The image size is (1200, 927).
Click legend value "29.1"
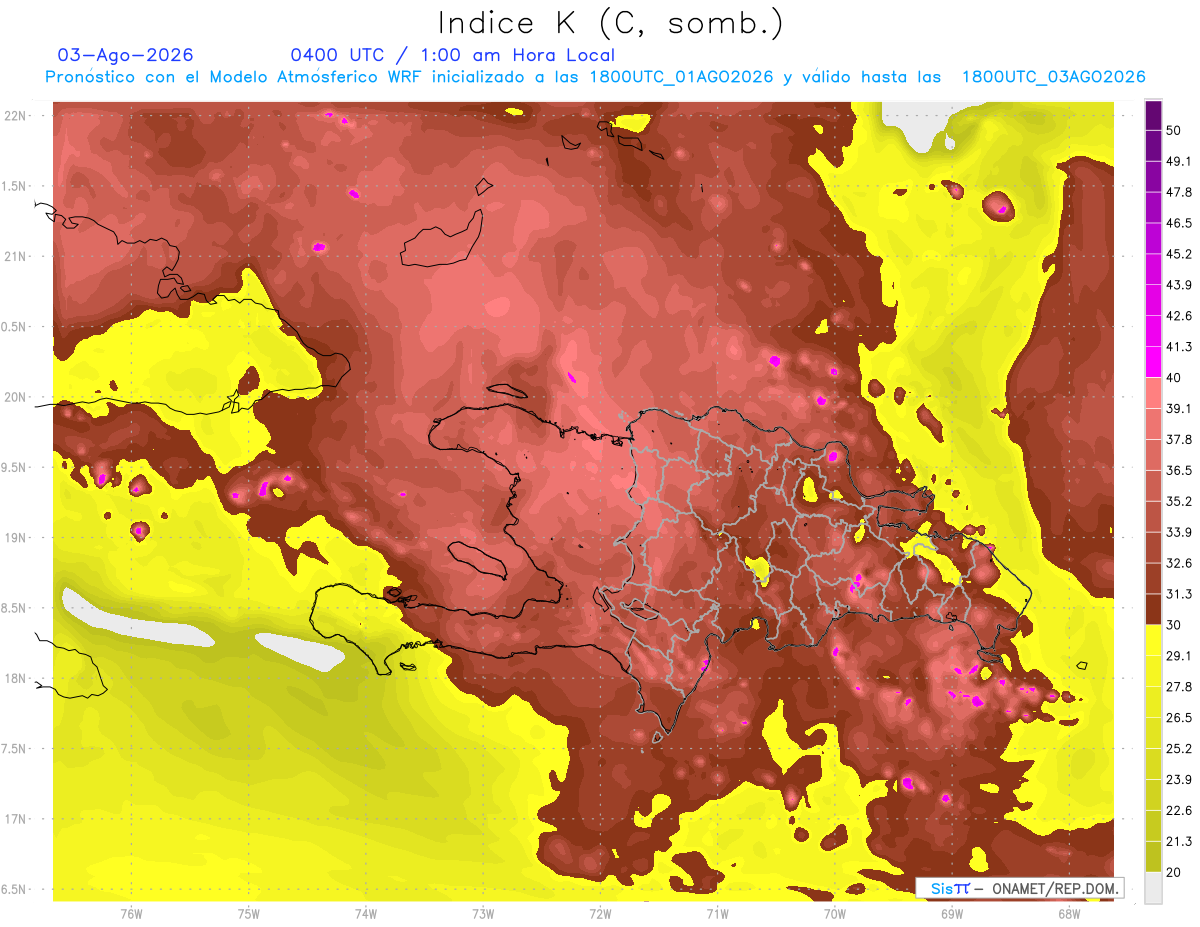(1179, 655)
